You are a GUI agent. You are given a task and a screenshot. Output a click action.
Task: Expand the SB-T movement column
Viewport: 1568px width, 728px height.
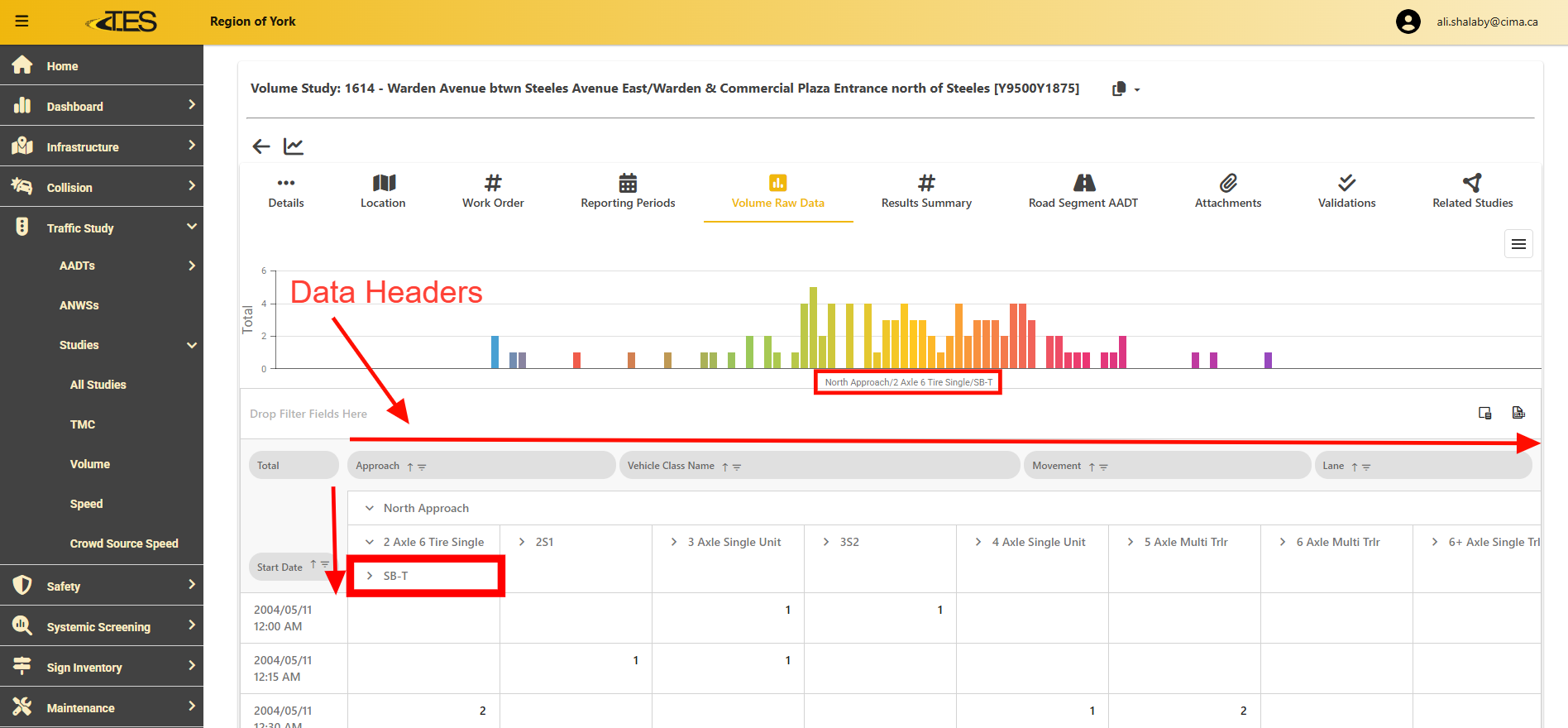tap(370, 576)
